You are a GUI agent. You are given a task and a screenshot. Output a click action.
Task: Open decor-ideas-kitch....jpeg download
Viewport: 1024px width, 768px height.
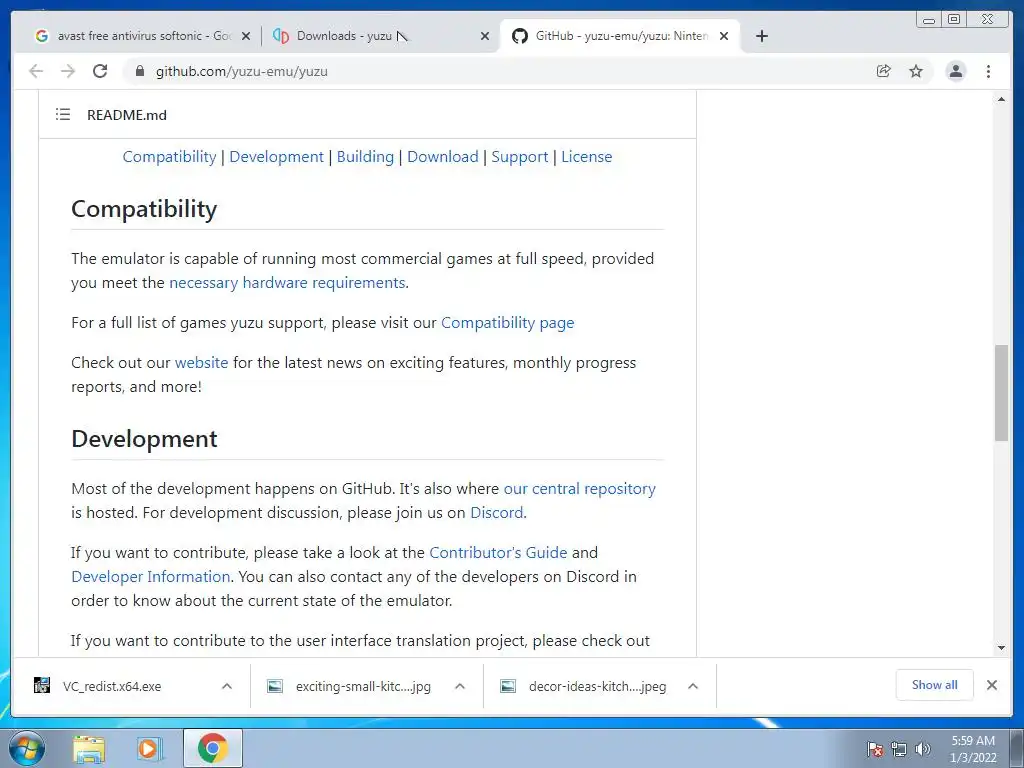click(597, 686)
